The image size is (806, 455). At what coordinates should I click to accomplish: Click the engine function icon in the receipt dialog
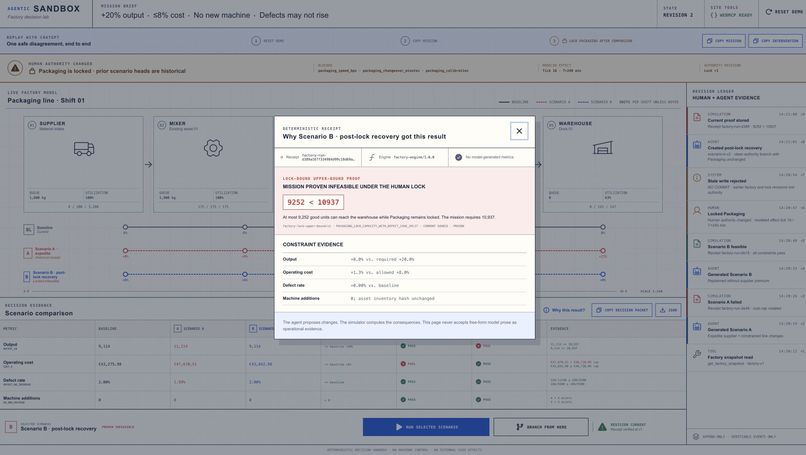372,157
